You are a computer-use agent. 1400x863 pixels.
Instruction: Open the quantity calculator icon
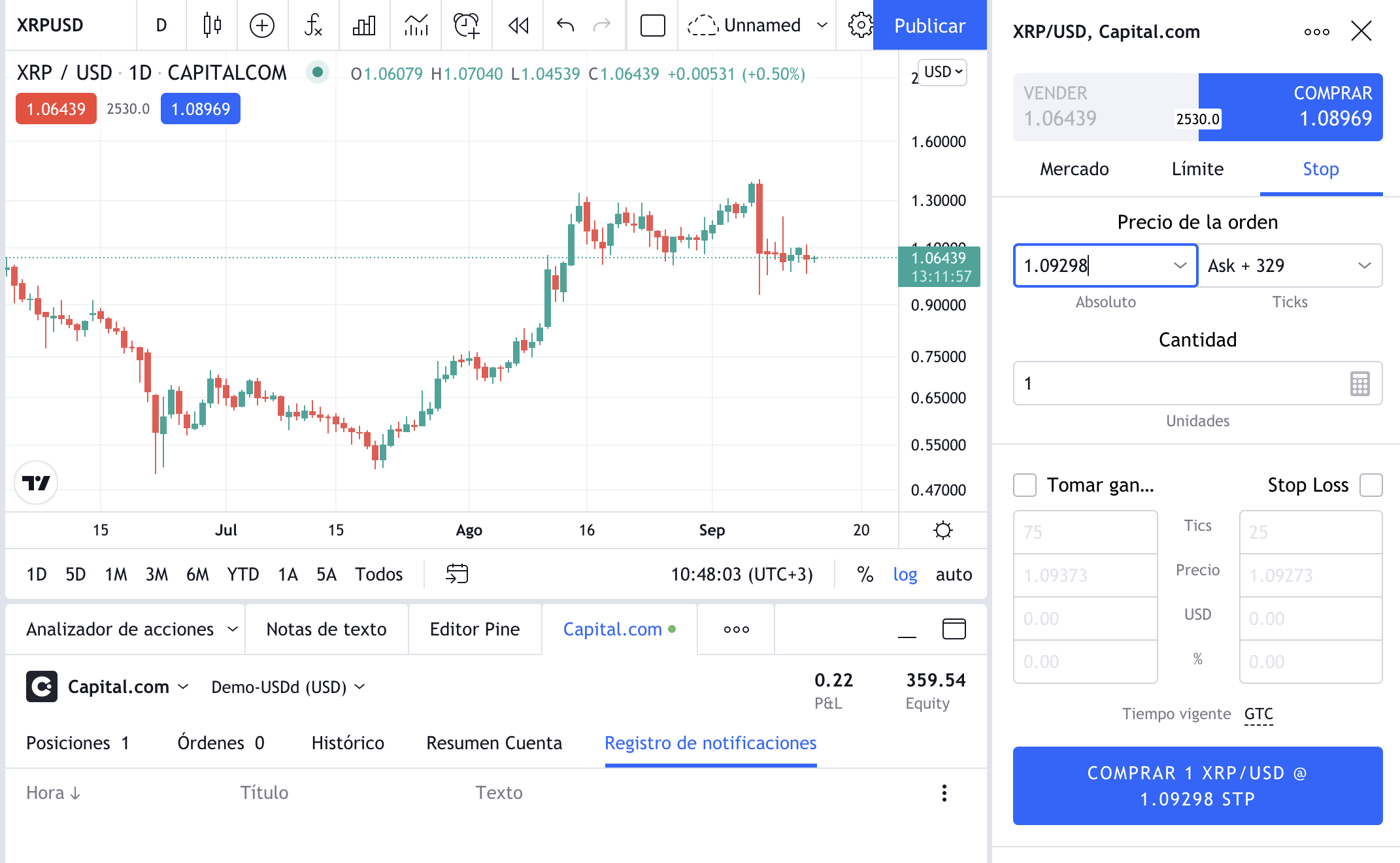click(1359, 384)
